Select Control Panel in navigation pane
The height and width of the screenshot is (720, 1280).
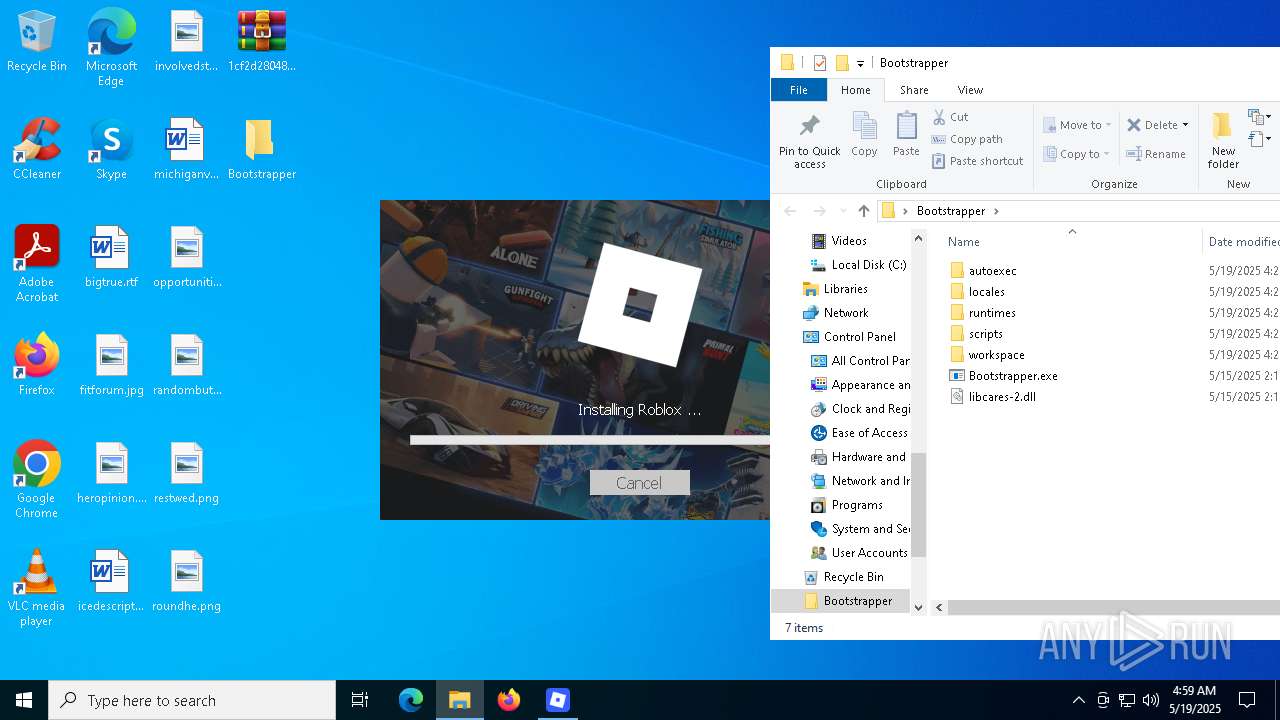(849, 337)
